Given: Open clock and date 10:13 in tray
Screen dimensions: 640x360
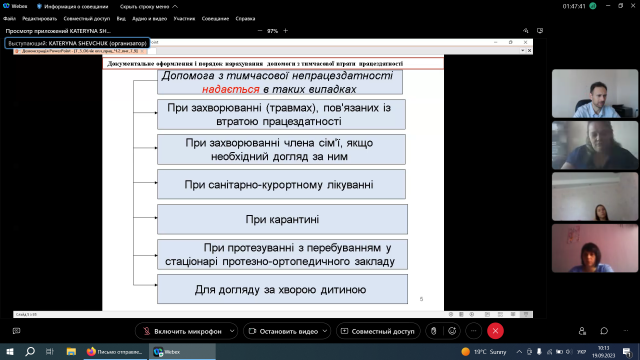Looking at the screenshot, I should click(x=604, y=352).
